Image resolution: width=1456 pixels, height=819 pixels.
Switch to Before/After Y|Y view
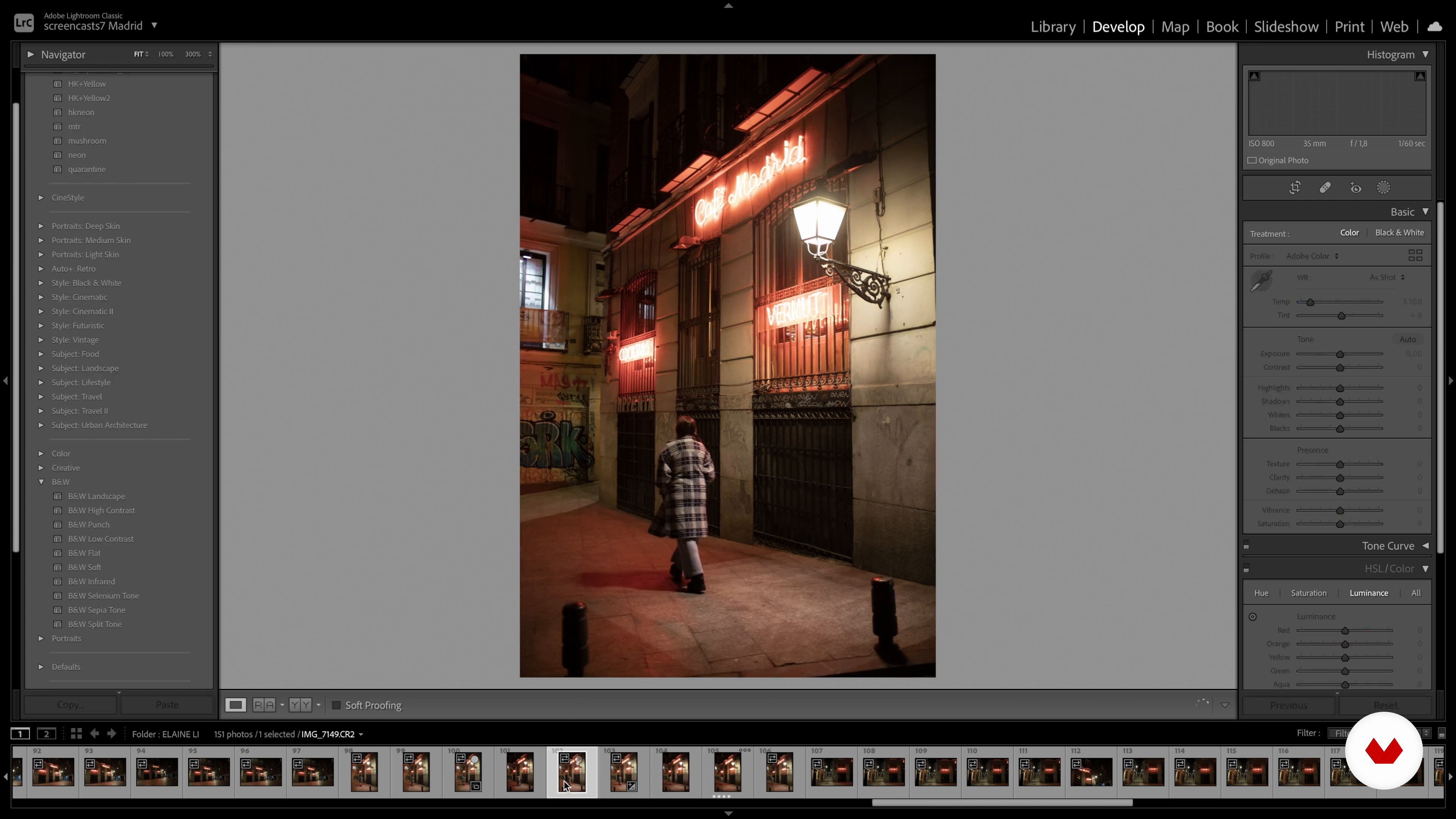click(300, 705)
